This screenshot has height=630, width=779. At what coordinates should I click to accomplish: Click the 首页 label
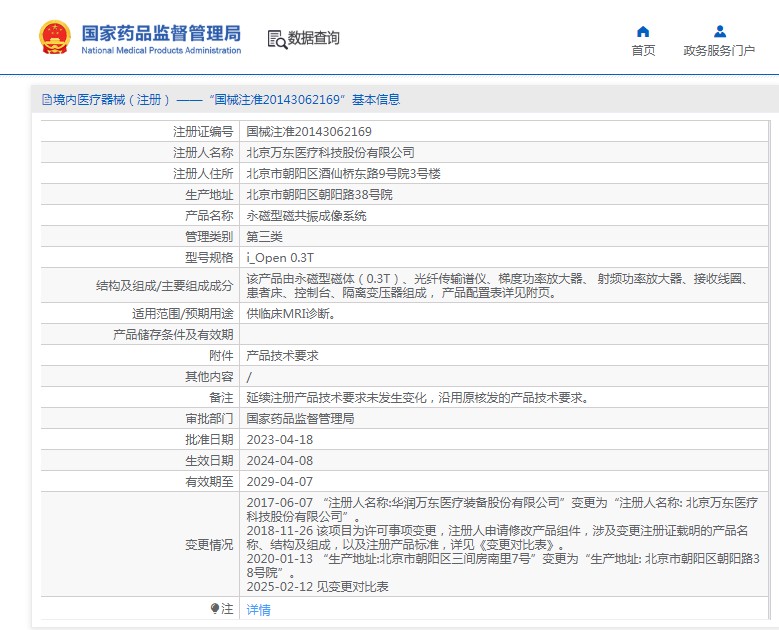pos(643,50)
